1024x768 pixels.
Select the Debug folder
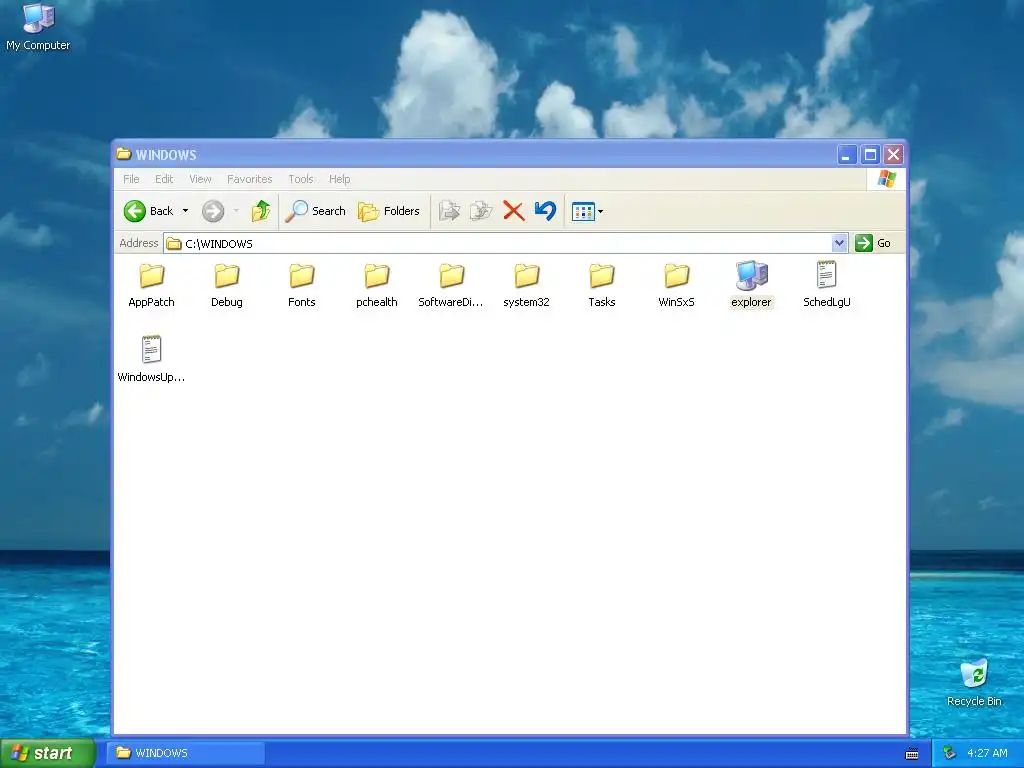click(227, 285)
